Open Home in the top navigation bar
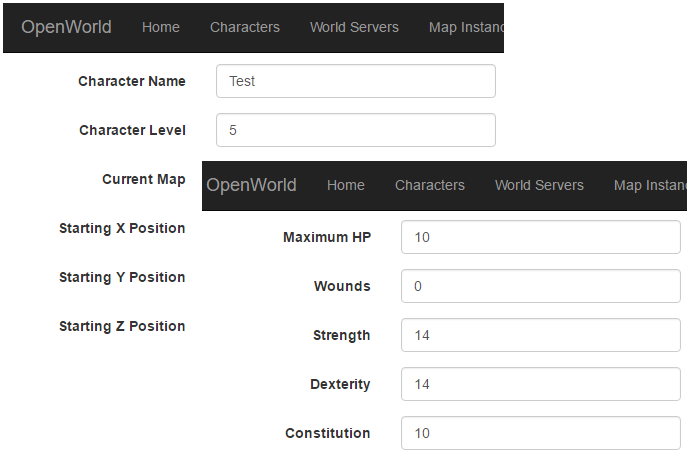Viewport: 690px width, 461px height. (x=161, y=27)
